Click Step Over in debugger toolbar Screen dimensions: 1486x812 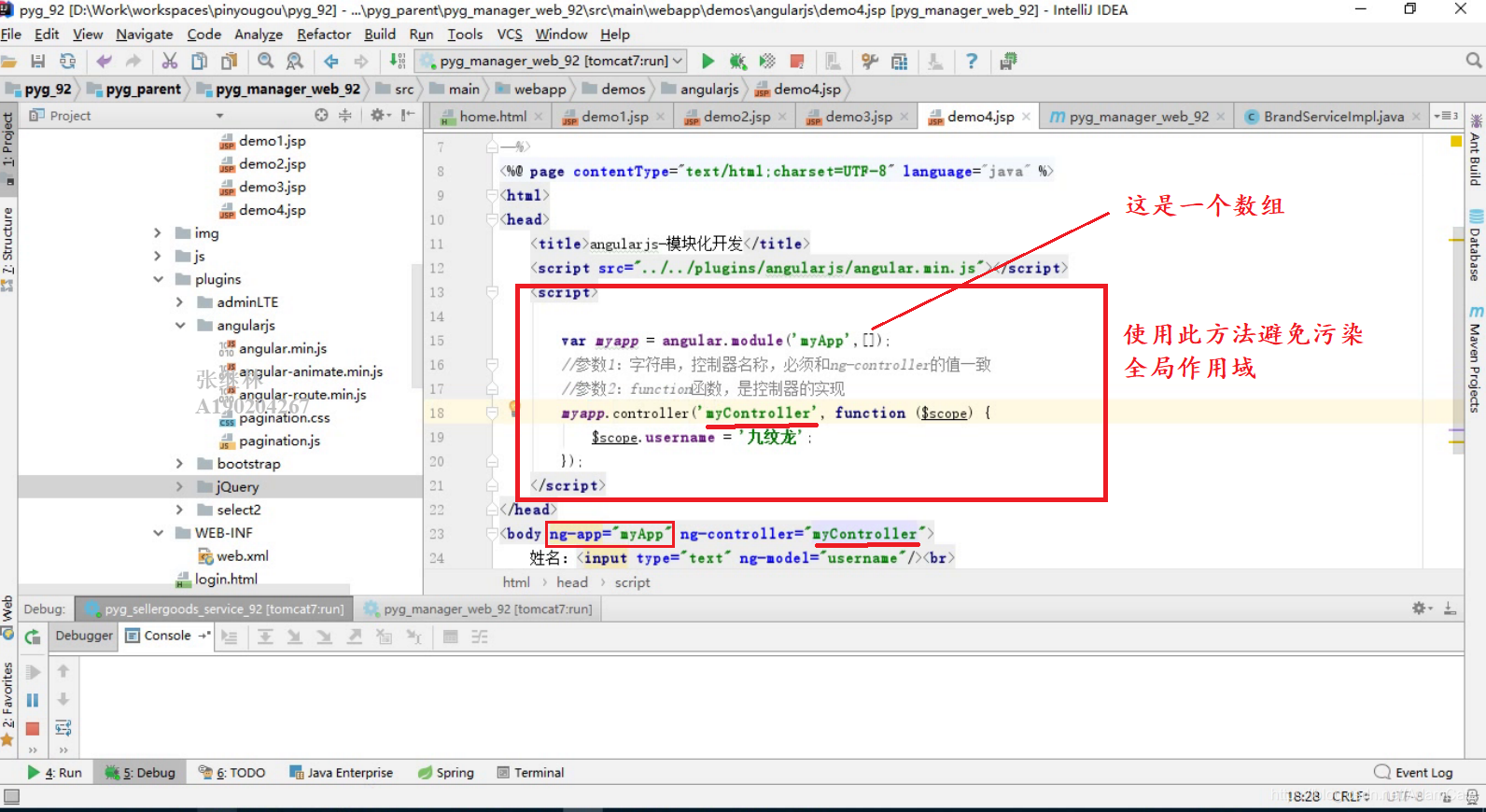(265, 637)
